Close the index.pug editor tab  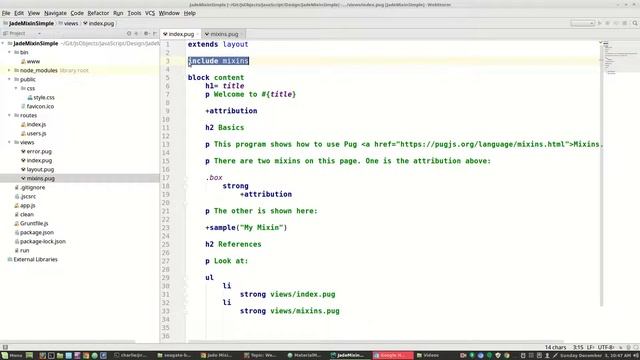tap(198, 34)
